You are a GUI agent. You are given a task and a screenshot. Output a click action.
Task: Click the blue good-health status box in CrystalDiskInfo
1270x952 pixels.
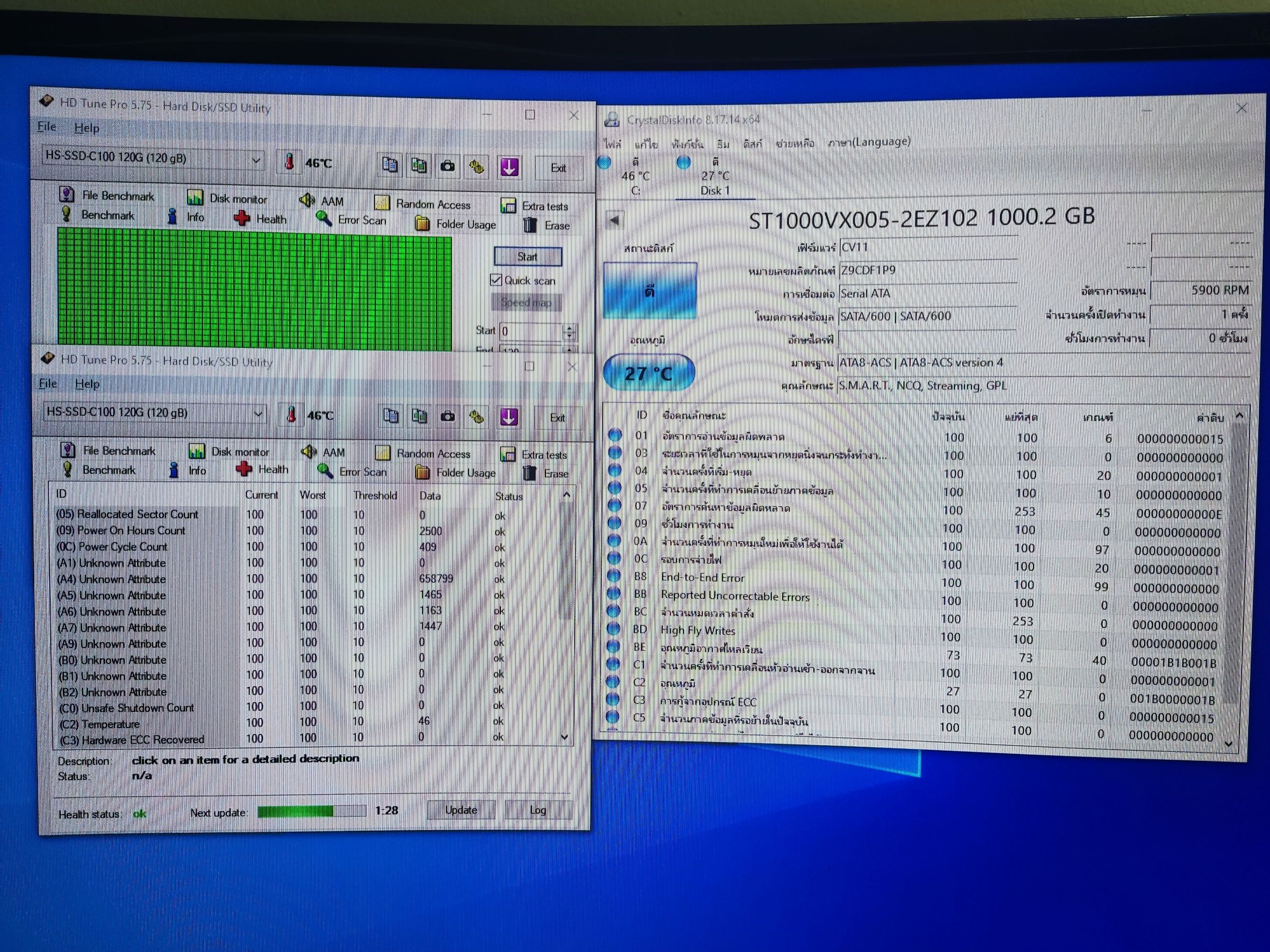pyautogui.click(x=650, y=291)
